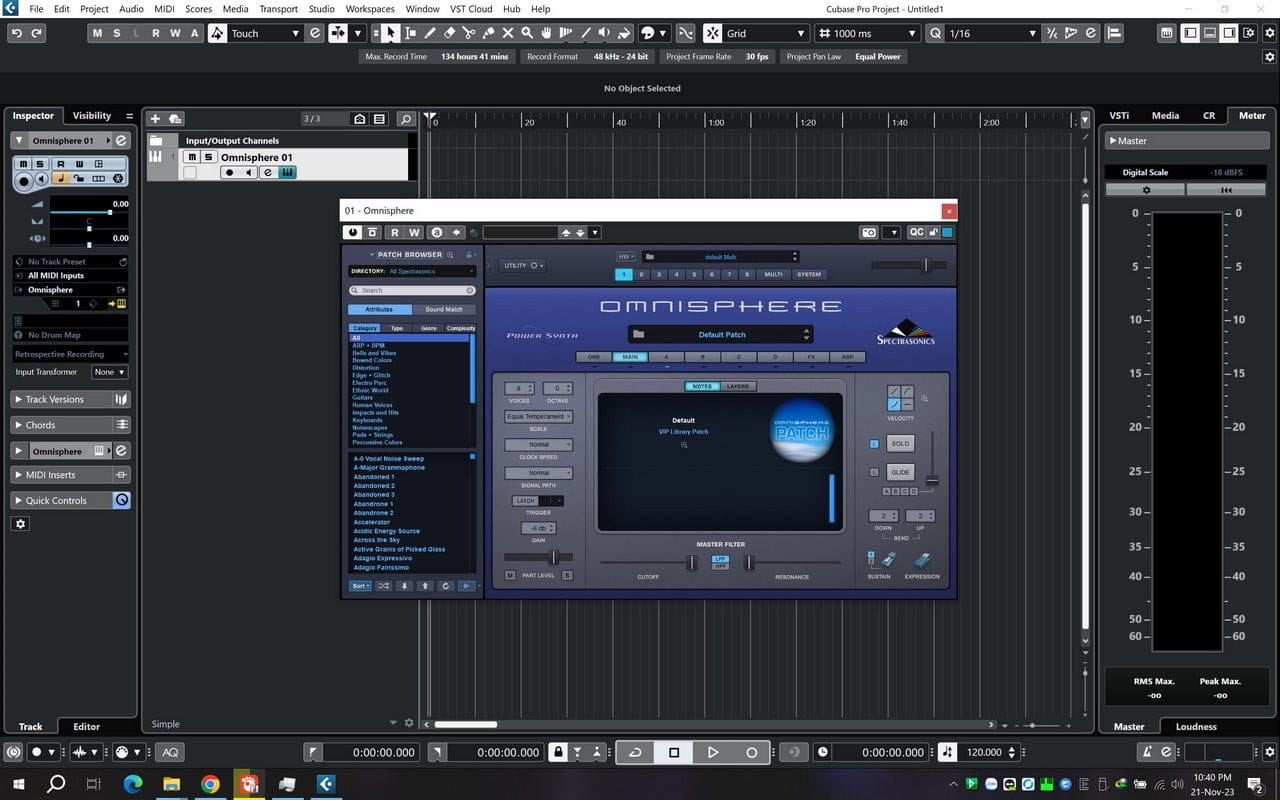Click the next patch down-arrow in browser footer

(x=405, y=586)
